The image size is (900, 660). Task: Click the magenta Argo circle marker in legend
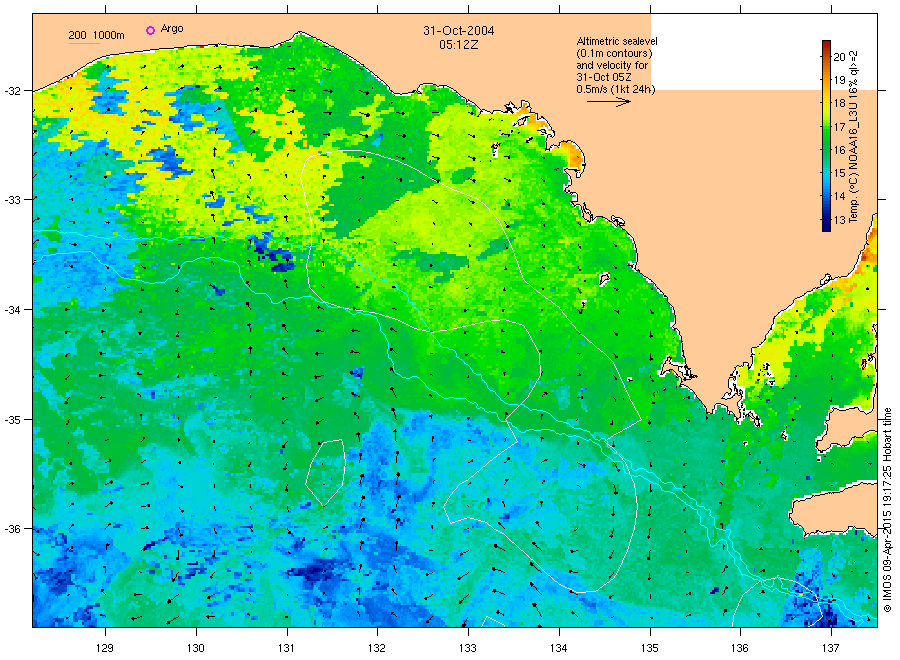tap(150, 30)
